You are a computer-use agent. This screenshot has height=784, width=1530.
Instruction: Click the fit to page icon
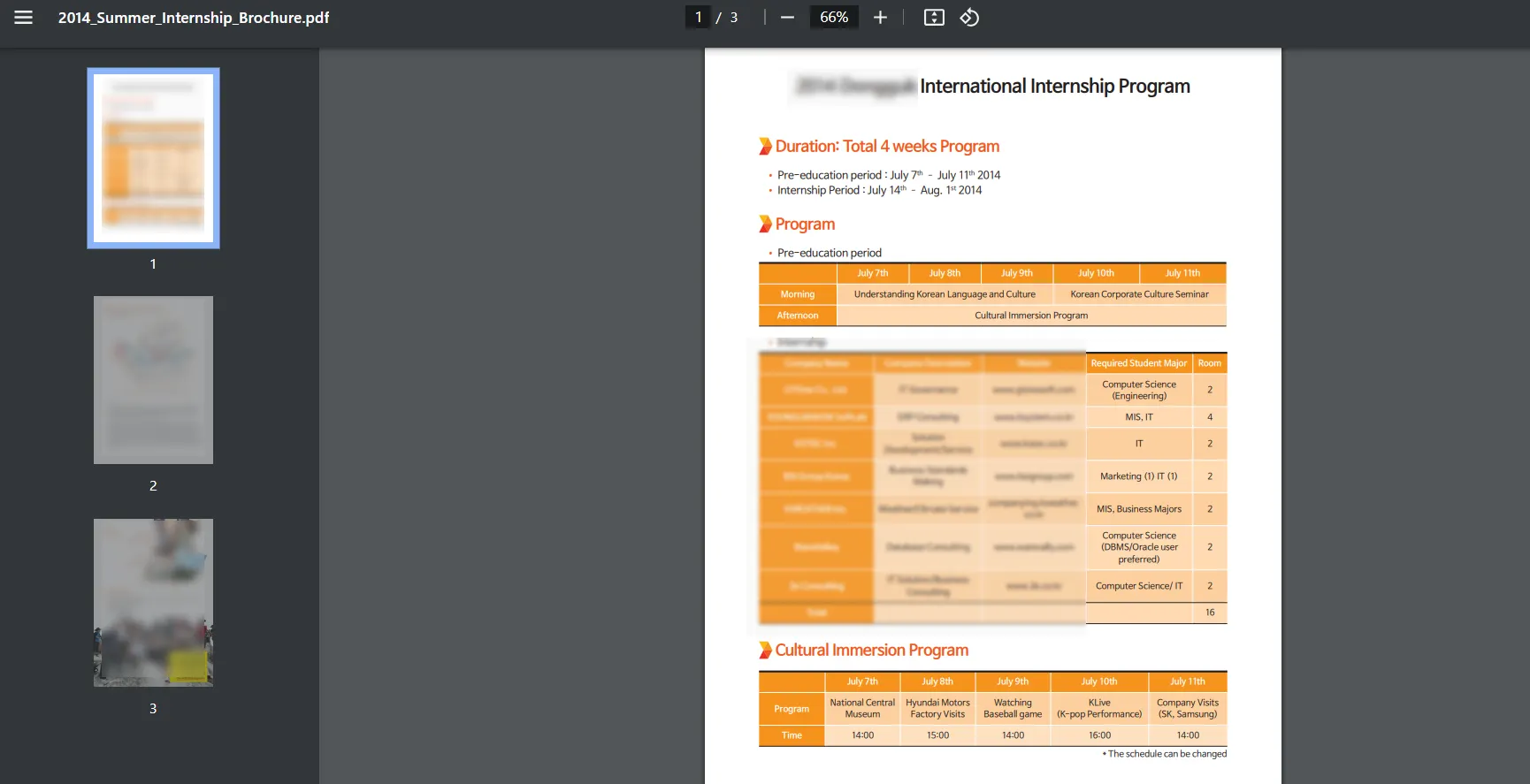coord(934,18)
